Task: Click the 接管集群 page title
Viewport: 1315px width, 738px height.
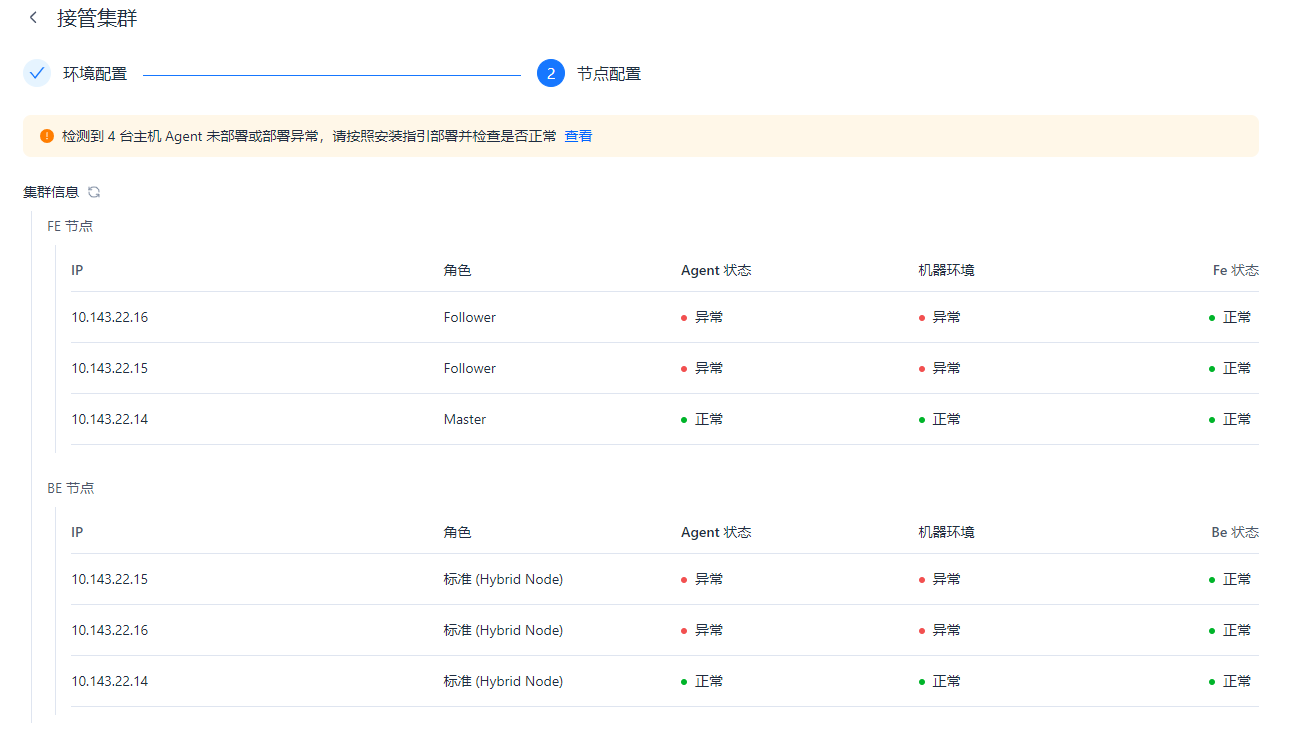Action: click(x=97, y=18)
